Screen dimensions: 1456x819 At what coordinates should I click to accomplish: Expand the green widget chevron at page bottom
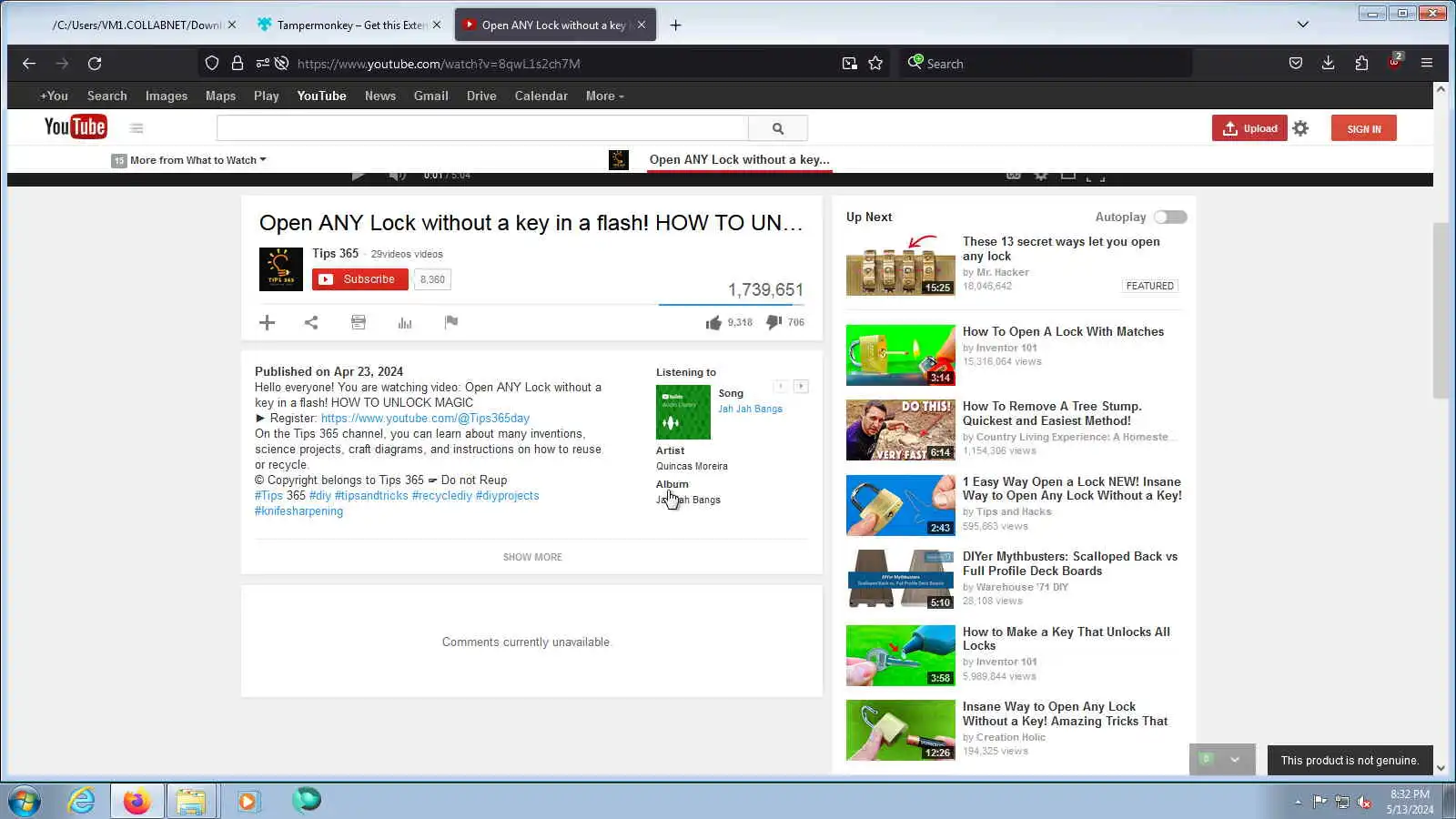1235,760
